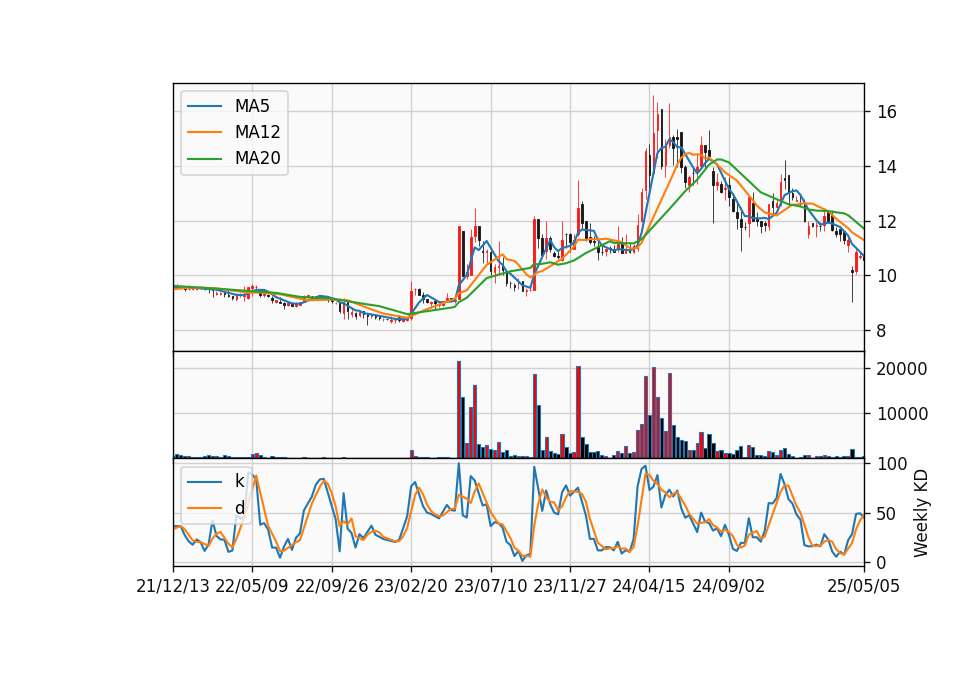Screen dimensions: 960x690
Task: Click the volume axis value 10000
Action: [902, 414]
